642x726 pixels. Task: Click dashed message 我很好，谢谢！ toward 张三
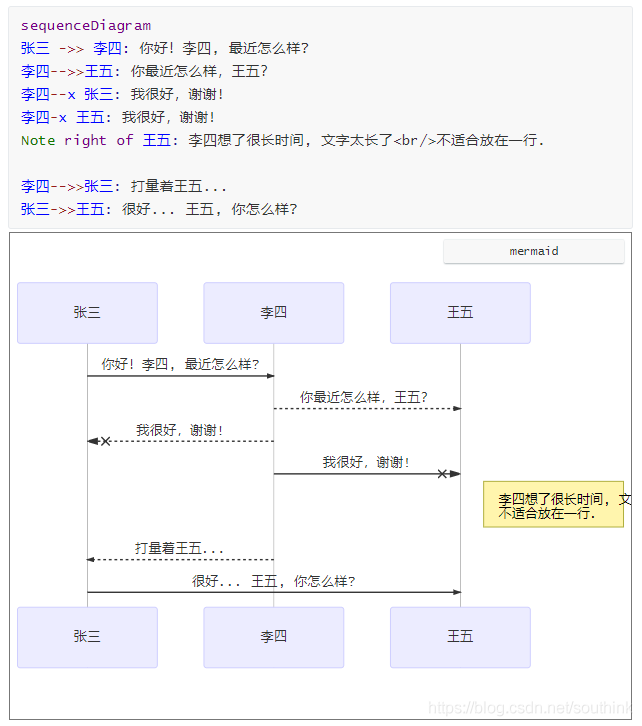point(180,430)
